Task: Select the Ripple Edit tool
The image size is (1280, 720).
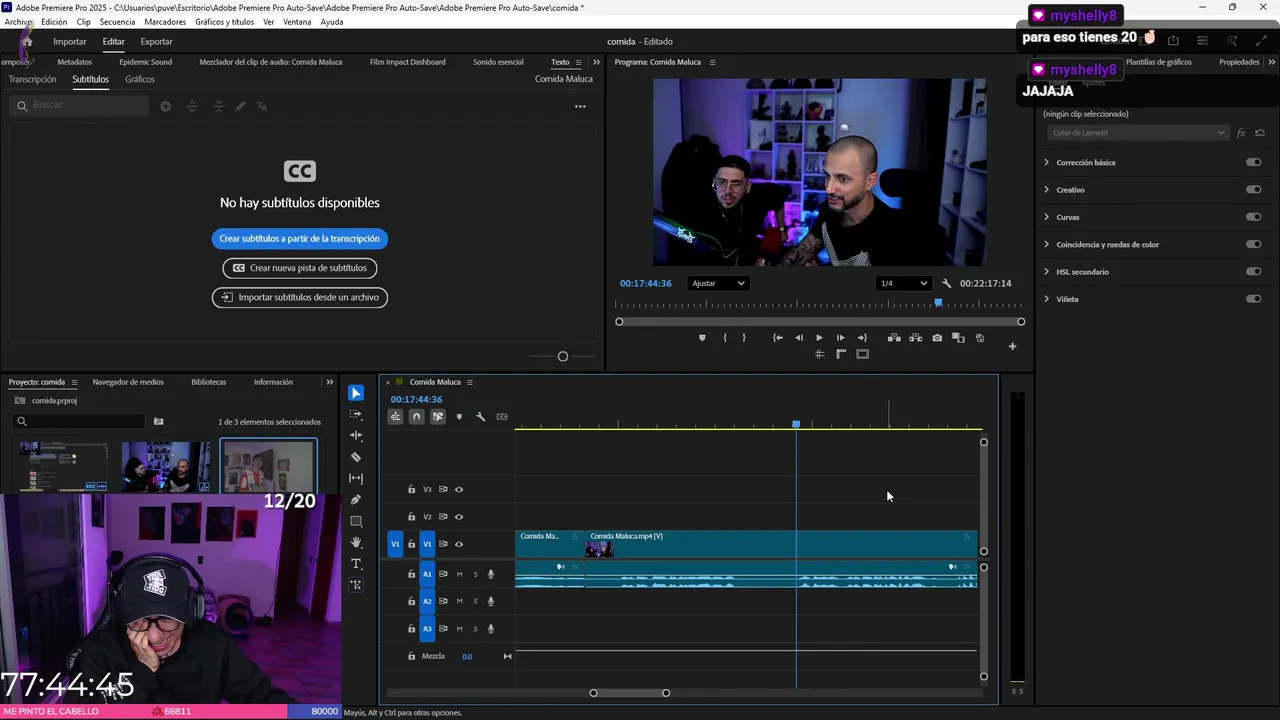Action: (356, 436)
